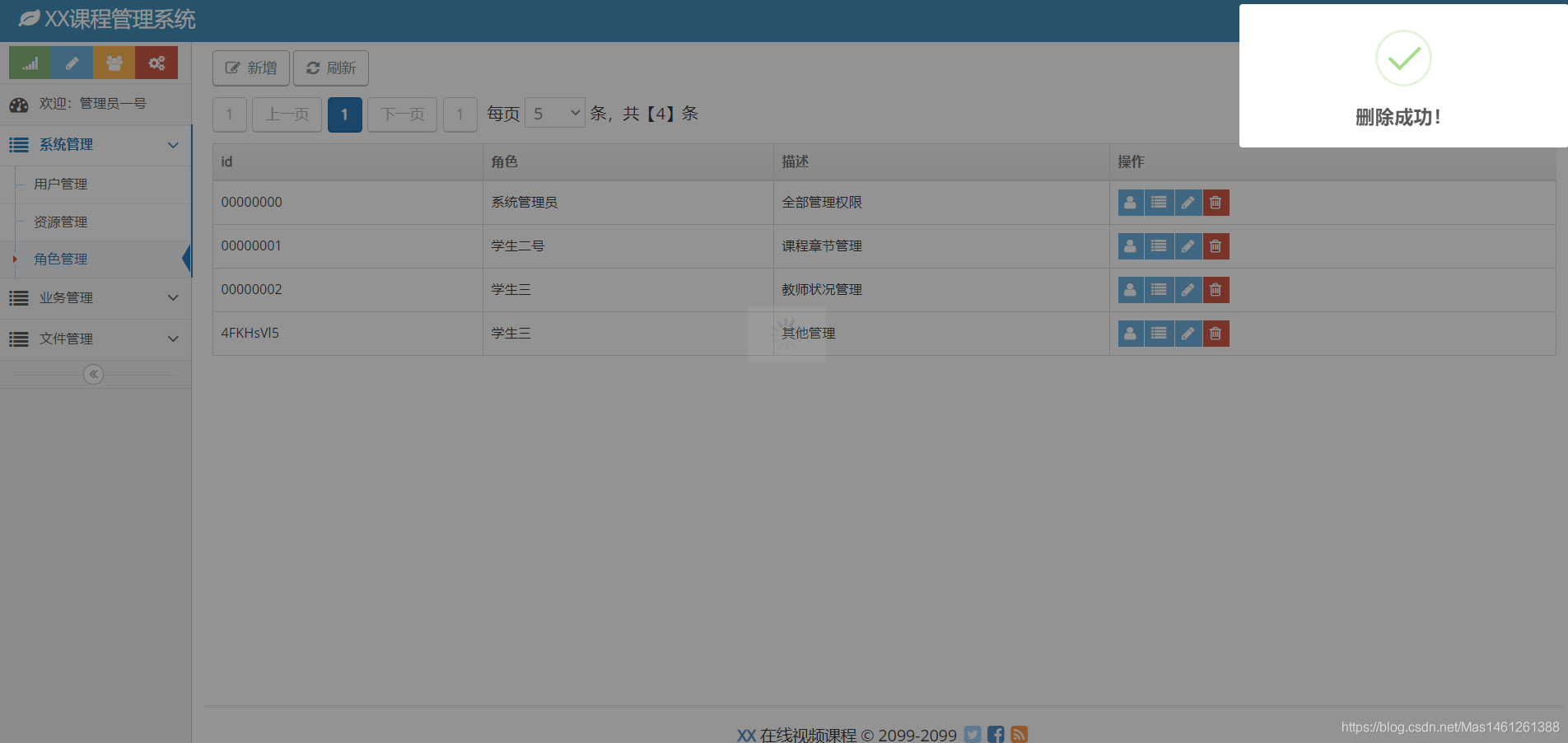
Task: Delete the 系统管理员 role
Action: point(1216,203)
